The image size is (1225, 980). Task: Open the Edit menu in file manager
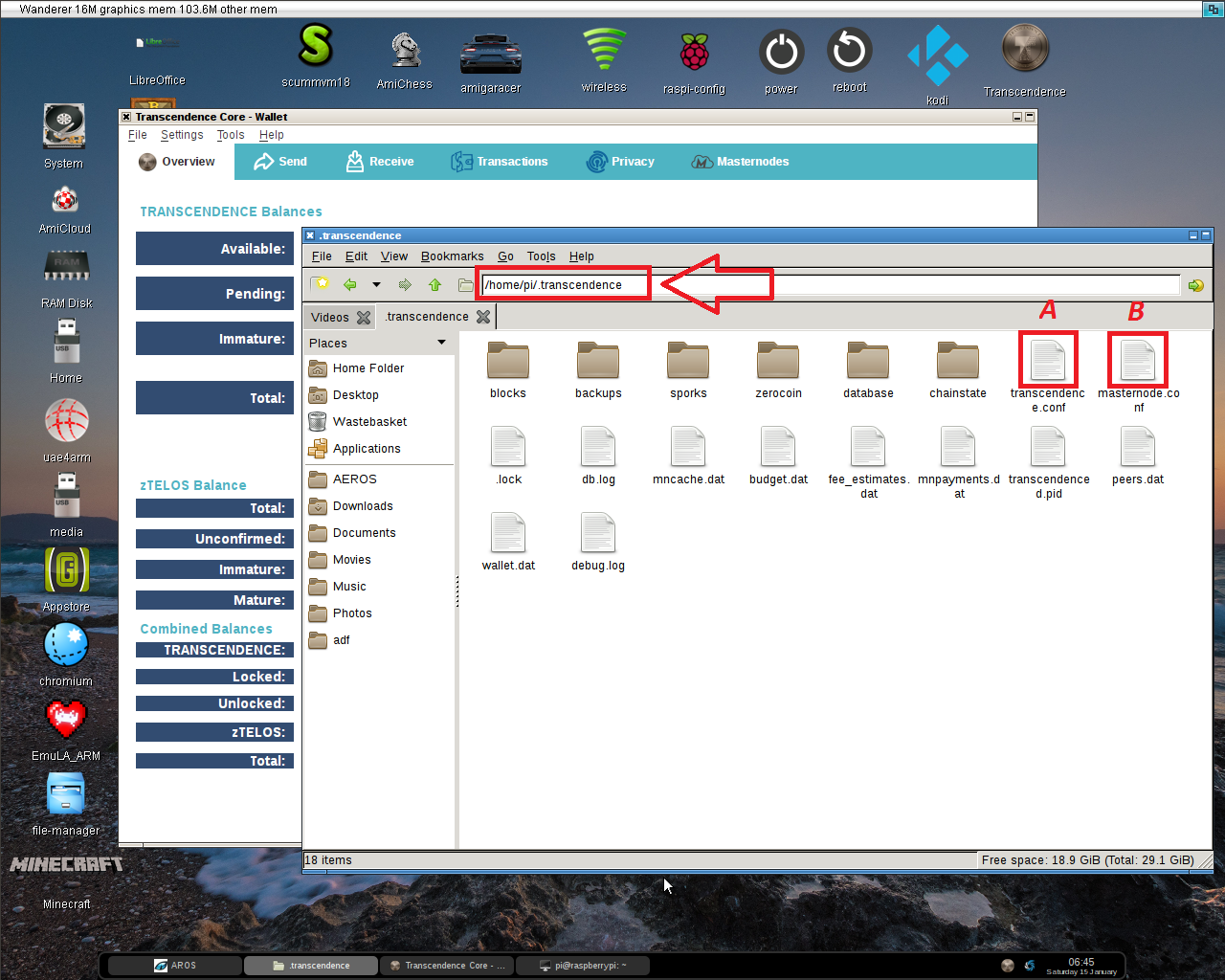coord(356,256)
